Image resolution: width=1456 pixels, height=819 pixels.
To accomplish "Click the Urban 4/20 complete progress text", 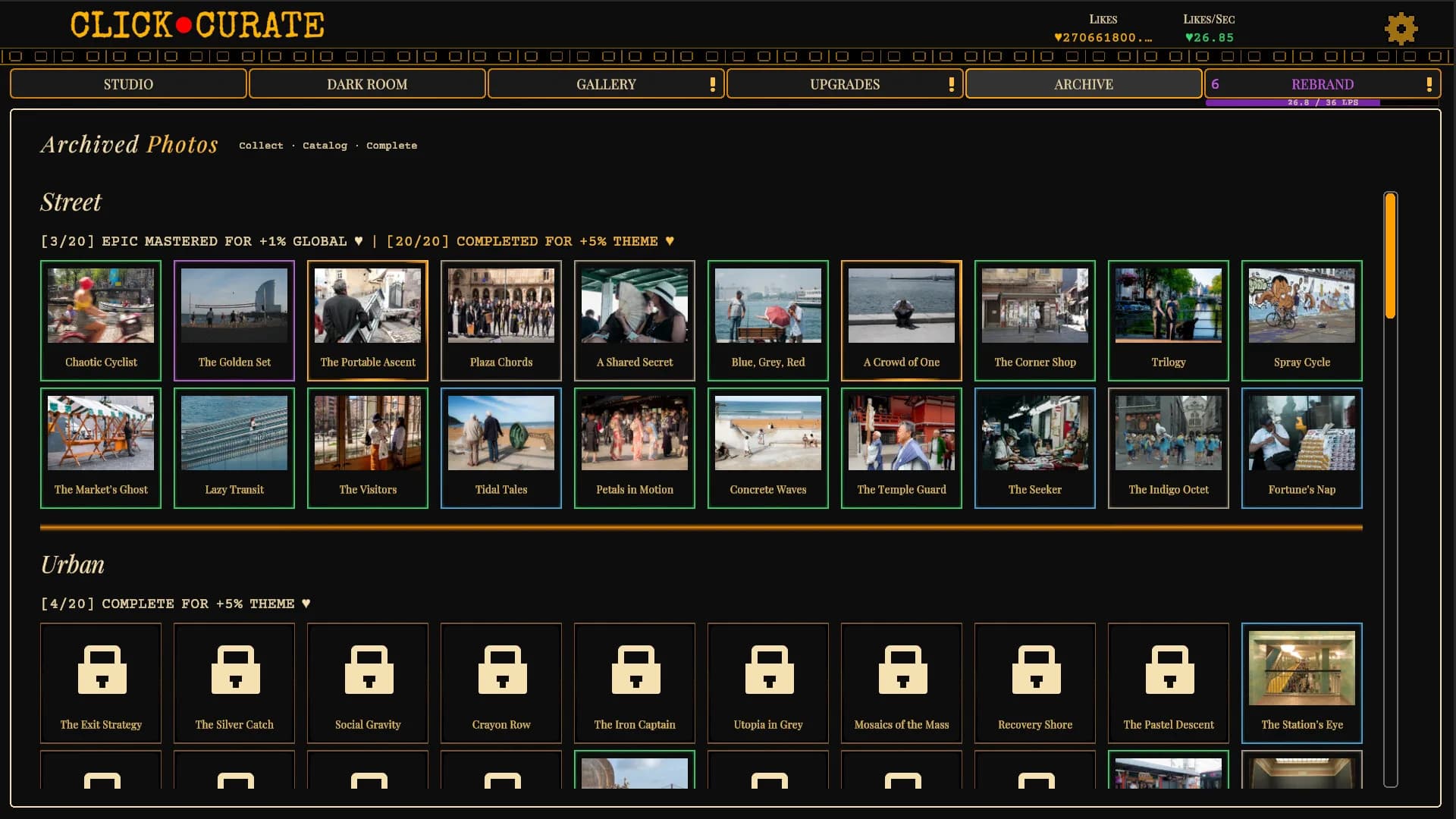I will 175,604.
